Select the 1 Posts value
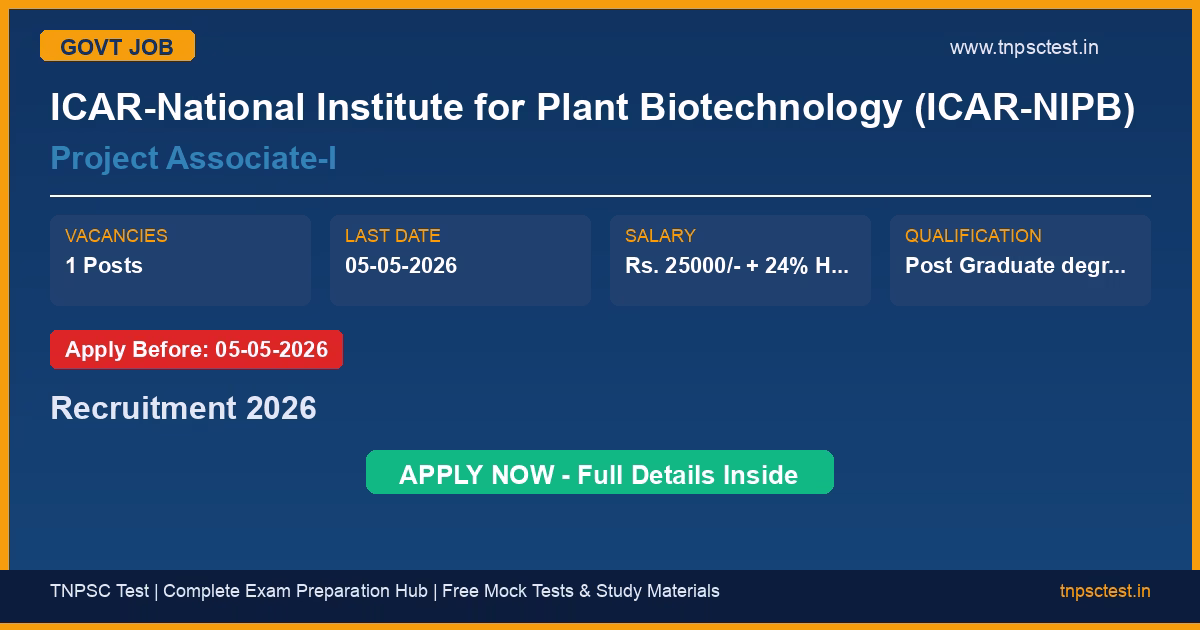The height and width of the screenshot is (630, 1200). pyautogui.click(x=104, y=265)
